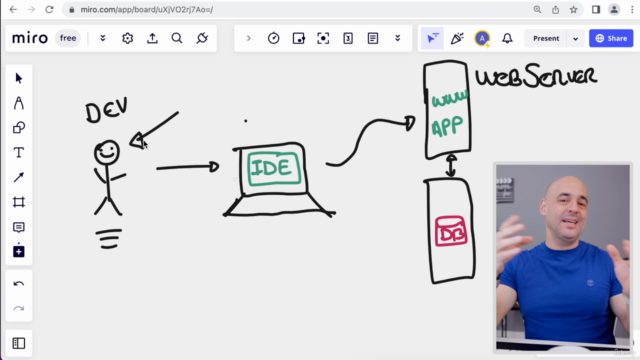Click the blue Share button

point(611,38)
